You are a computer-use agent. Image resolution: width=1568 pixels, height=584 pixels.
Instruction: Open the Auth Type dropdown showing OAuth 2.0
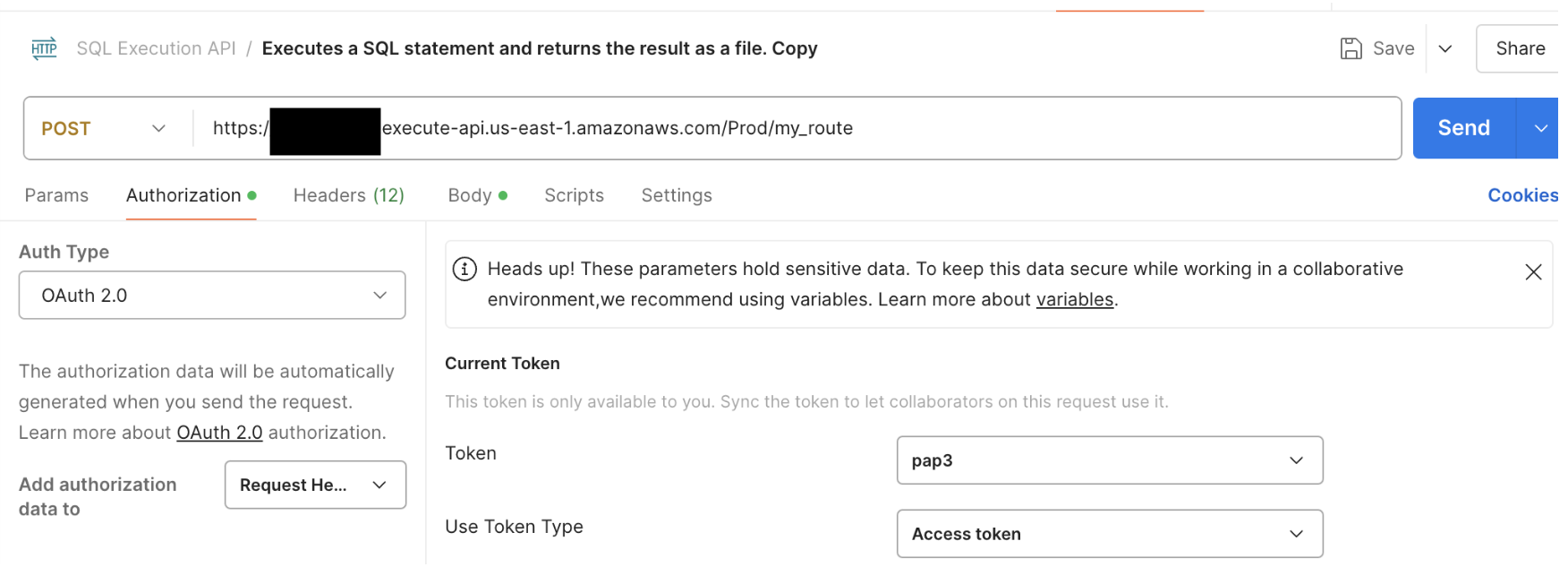[212, 295]
